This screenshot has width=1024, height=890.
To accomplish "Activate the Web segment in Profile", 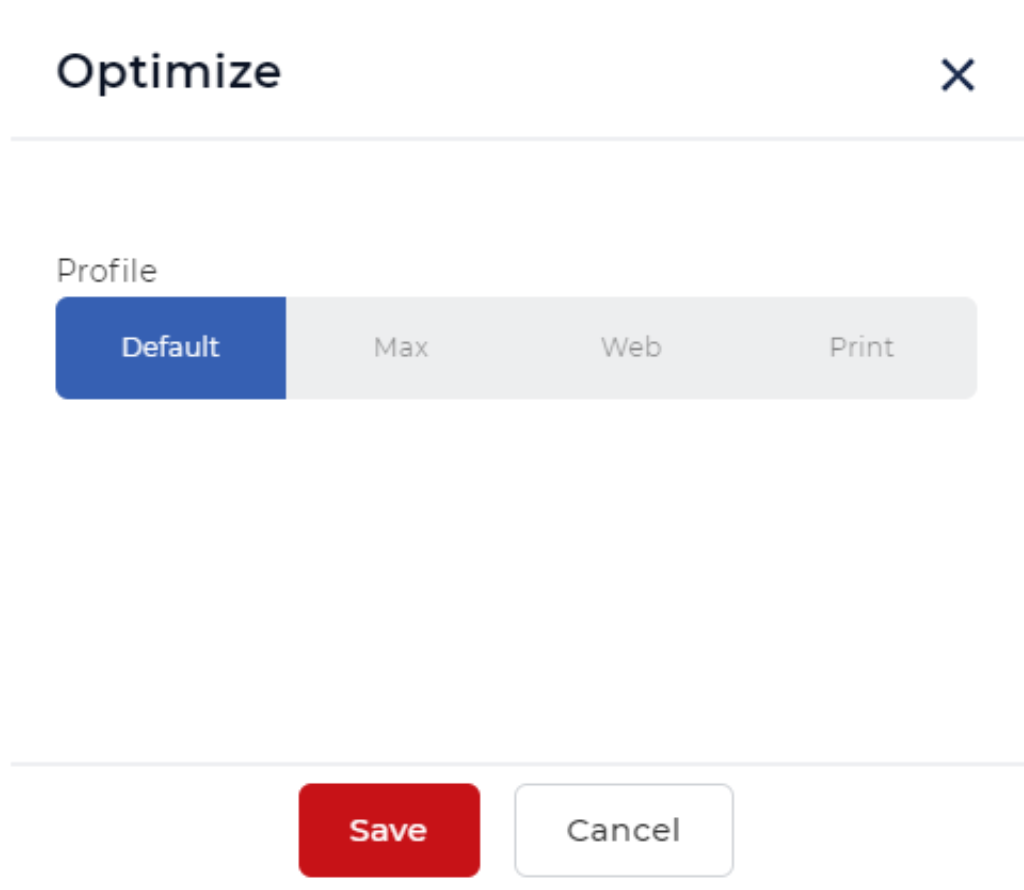I will [x=631, y=348].
